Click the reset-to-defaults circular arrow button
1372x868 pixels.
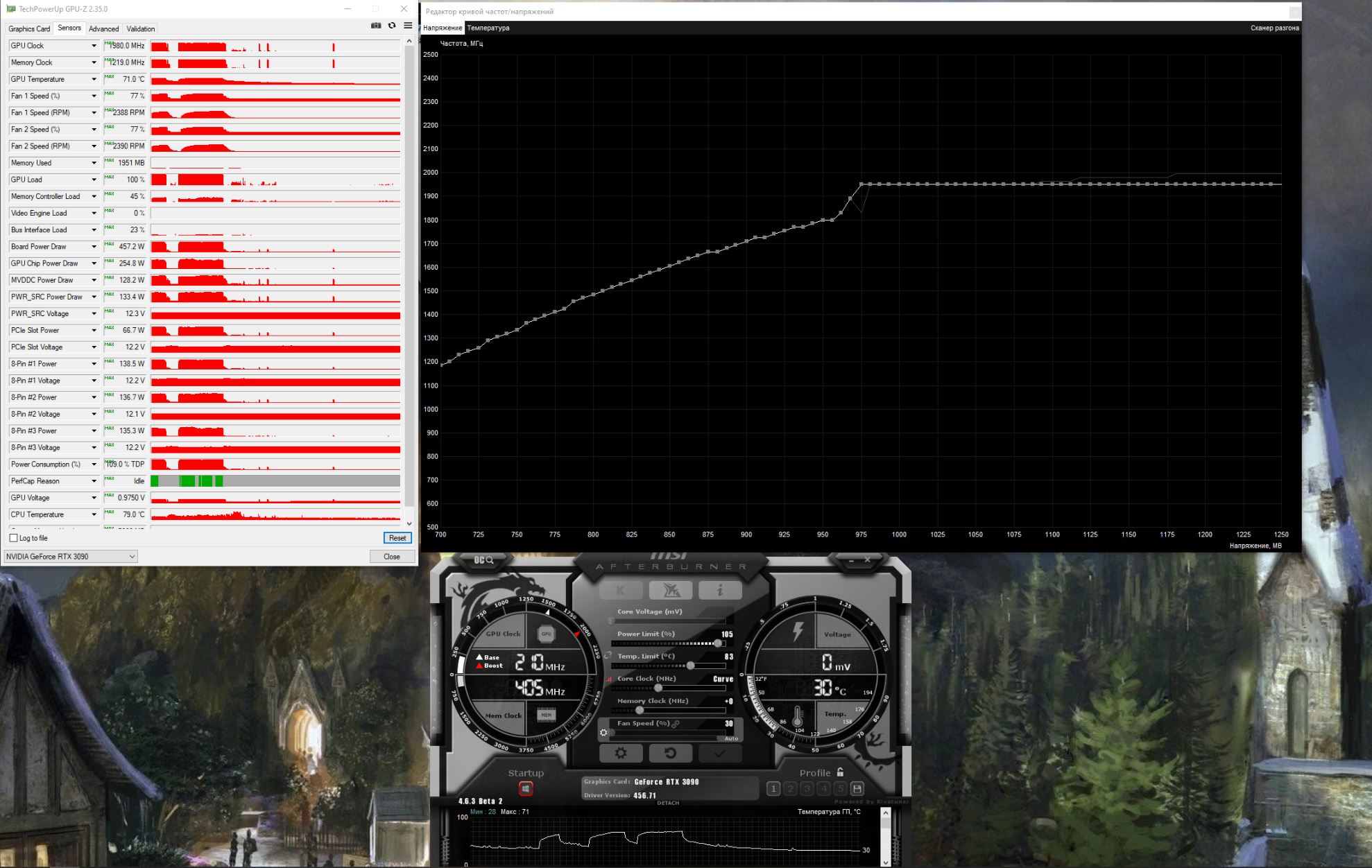pyautogui.click(x=670, y=753)
